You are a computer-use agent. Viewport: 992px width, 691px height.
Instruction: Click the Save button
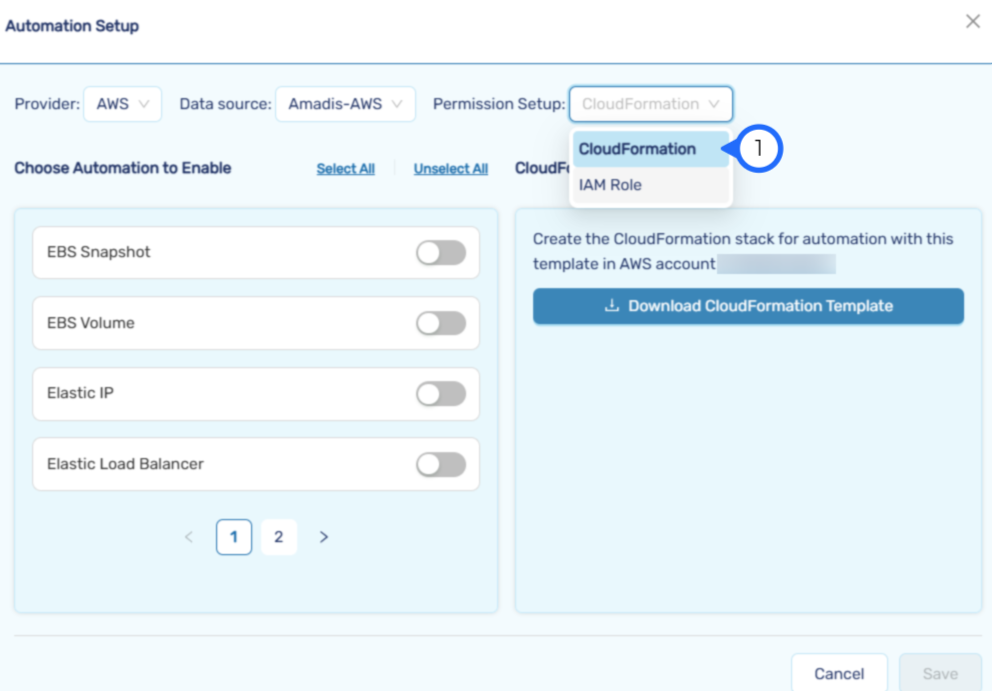click(939, 673)
